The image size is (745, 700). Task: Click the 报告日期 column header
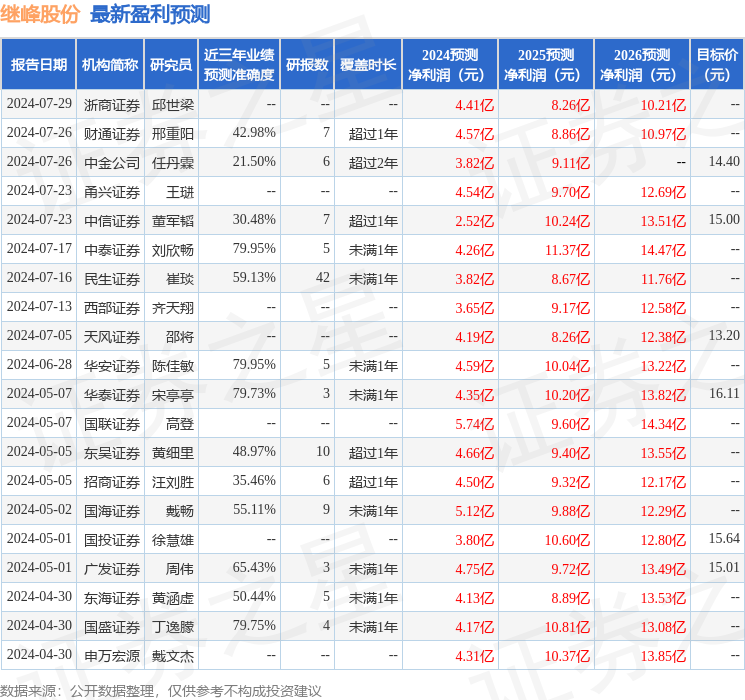tap(38, 64)
